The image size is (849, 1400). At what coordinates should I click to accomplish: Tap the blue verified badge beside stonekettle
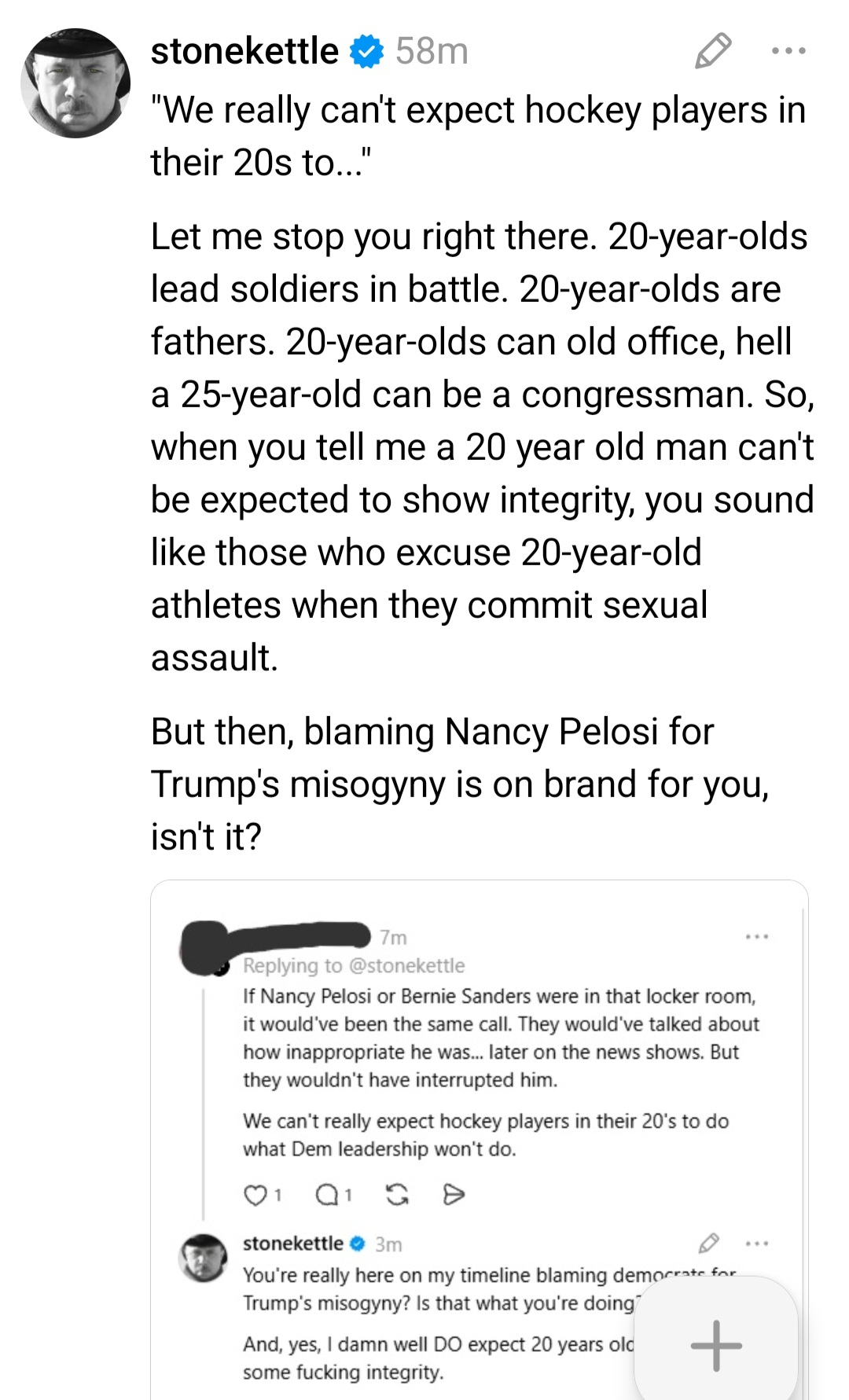(366, 51)
